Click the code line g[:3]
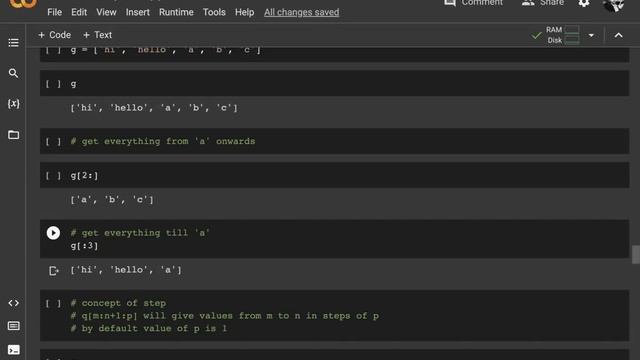 click(x=84, y=246)
